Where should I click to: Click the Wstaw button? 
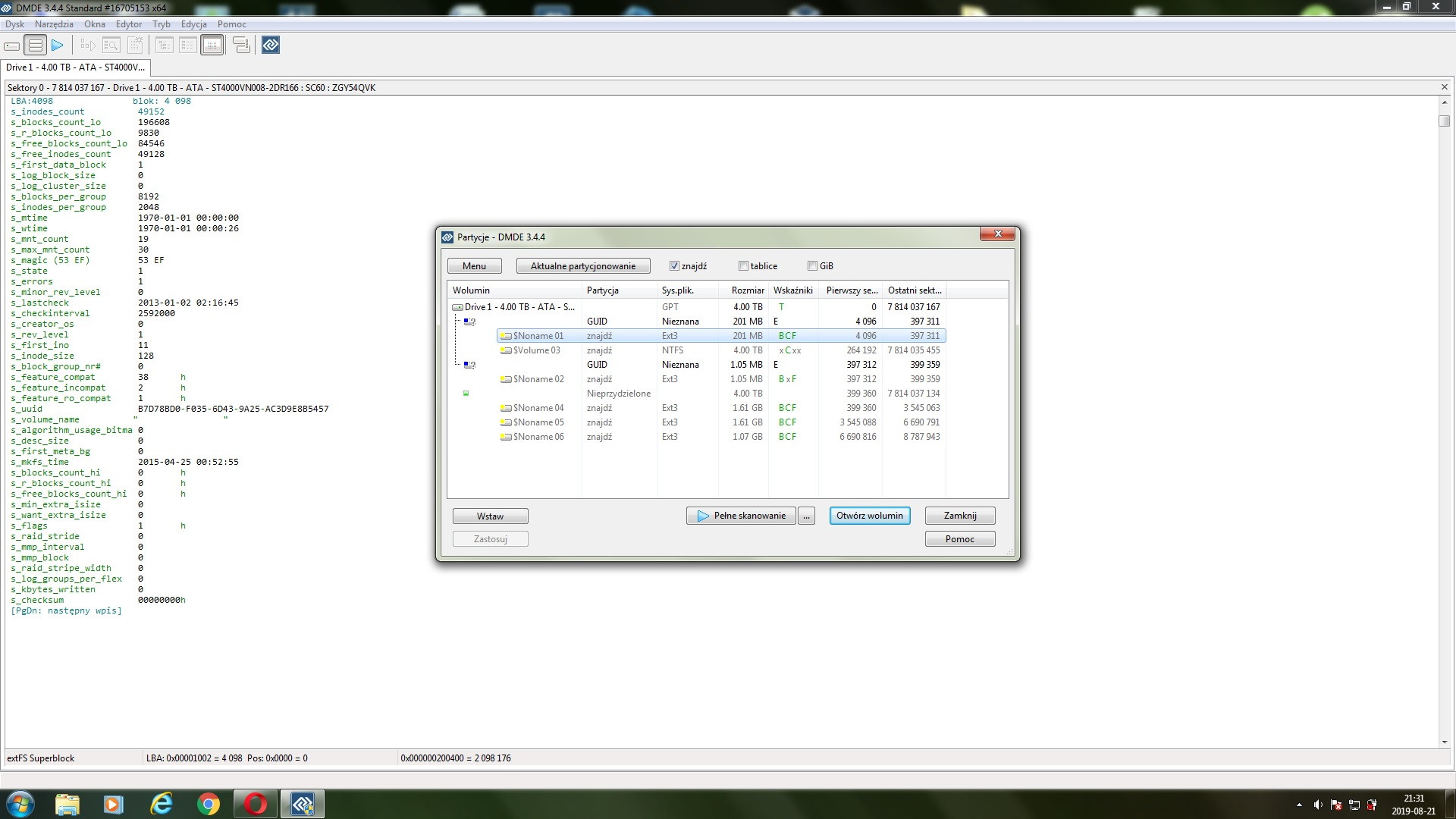pyautogui.click(x=490, y=516)
